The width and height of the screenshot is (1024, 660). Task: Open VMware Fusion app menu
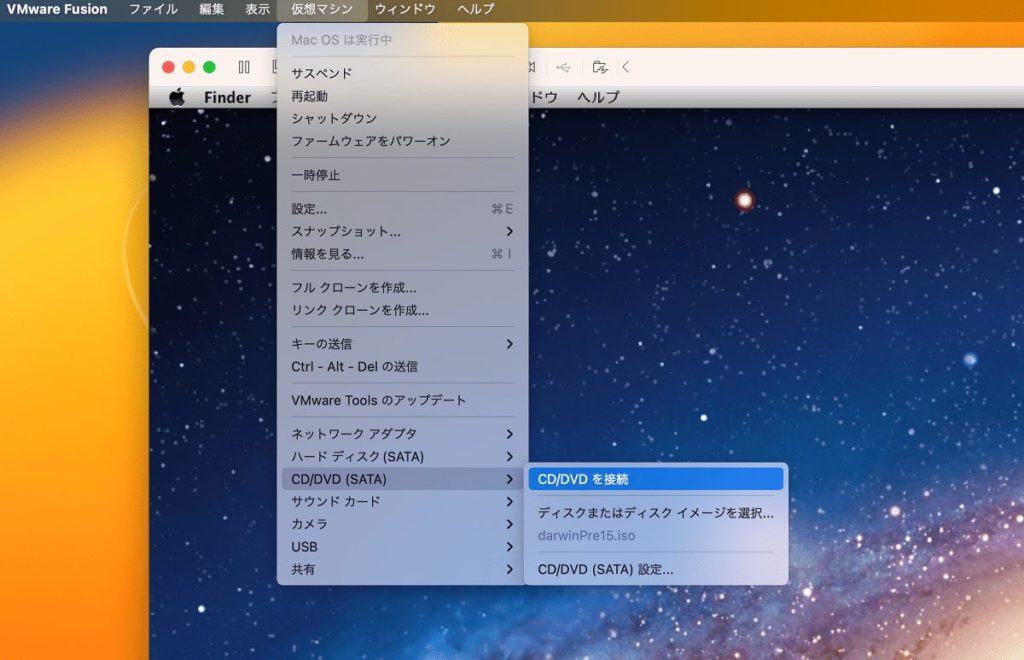[57, 9]
